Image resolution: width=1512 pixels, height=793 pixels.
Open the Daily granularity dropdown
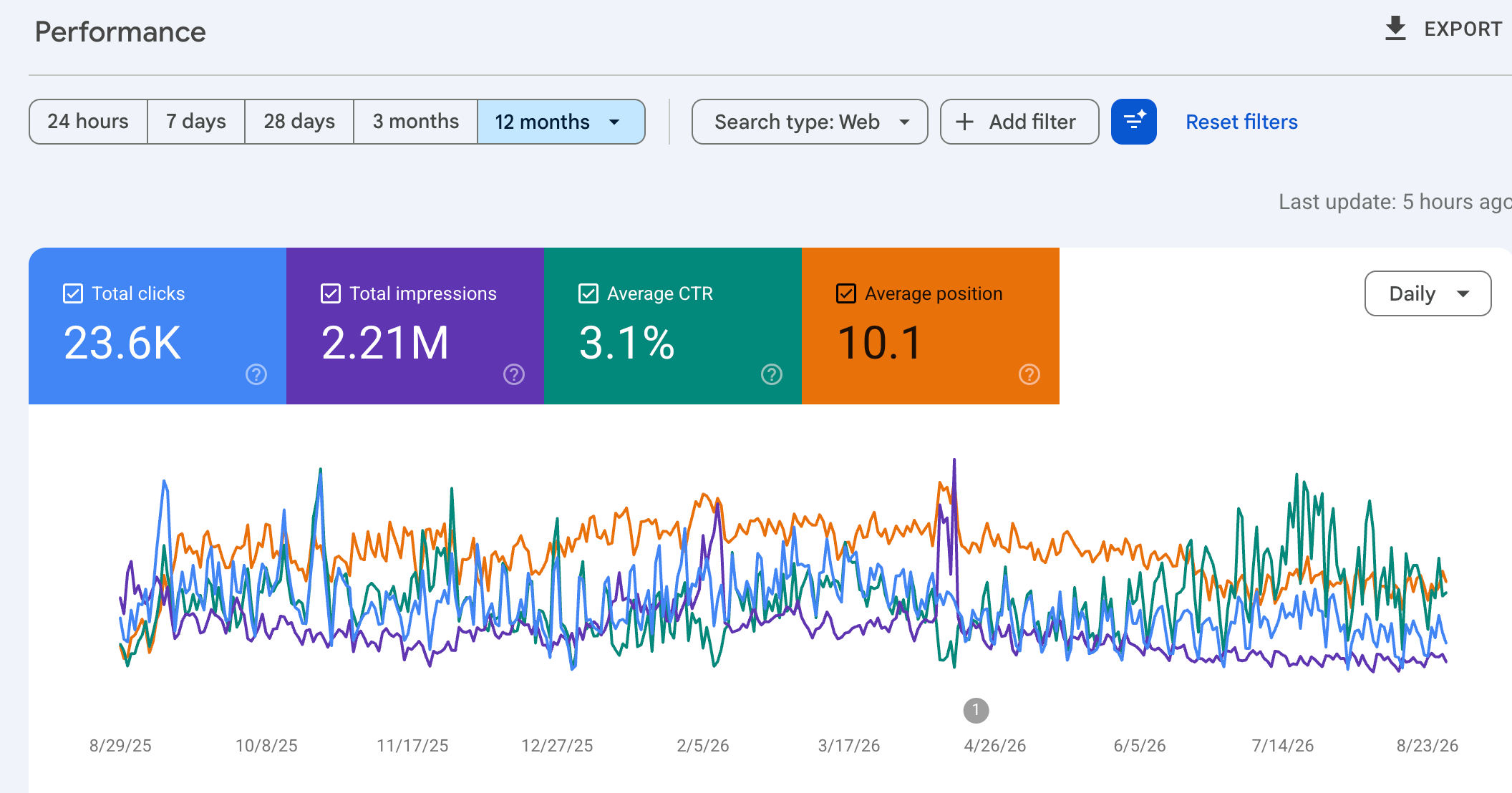tap(1428, 293)
